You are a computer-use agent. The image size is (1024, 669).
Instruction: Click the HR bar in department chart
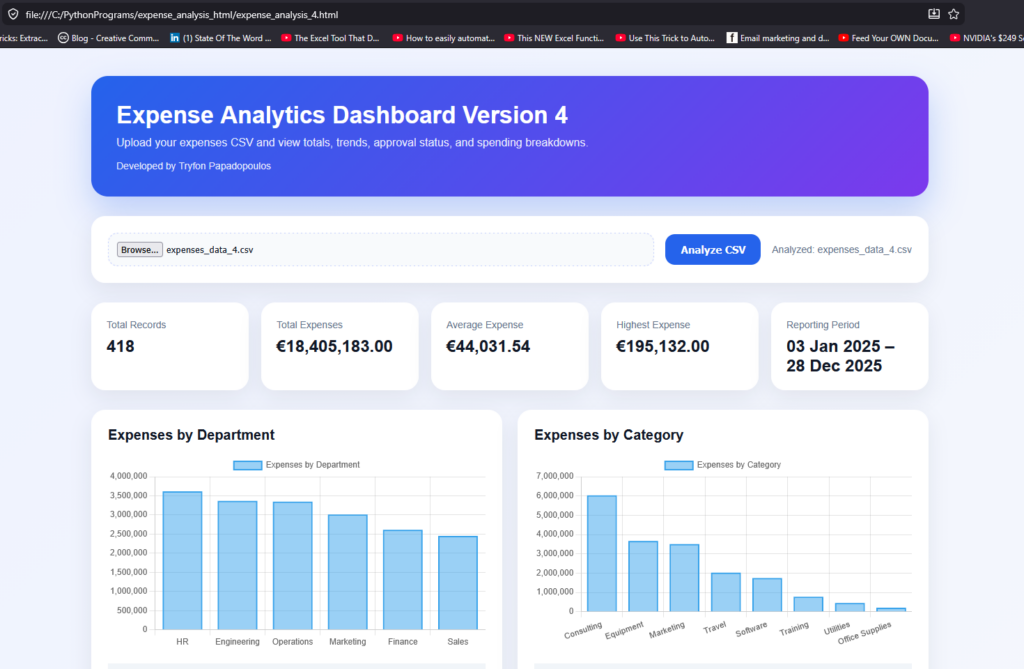coord(182,561)
